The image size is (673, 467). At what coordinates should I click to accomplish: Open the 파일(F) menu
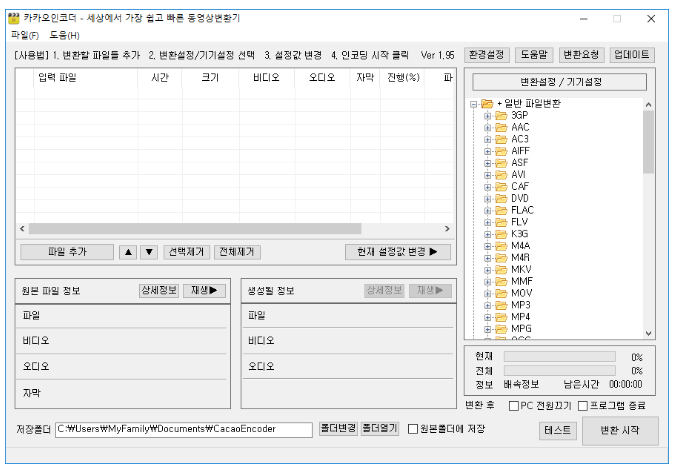click(24, 35)
